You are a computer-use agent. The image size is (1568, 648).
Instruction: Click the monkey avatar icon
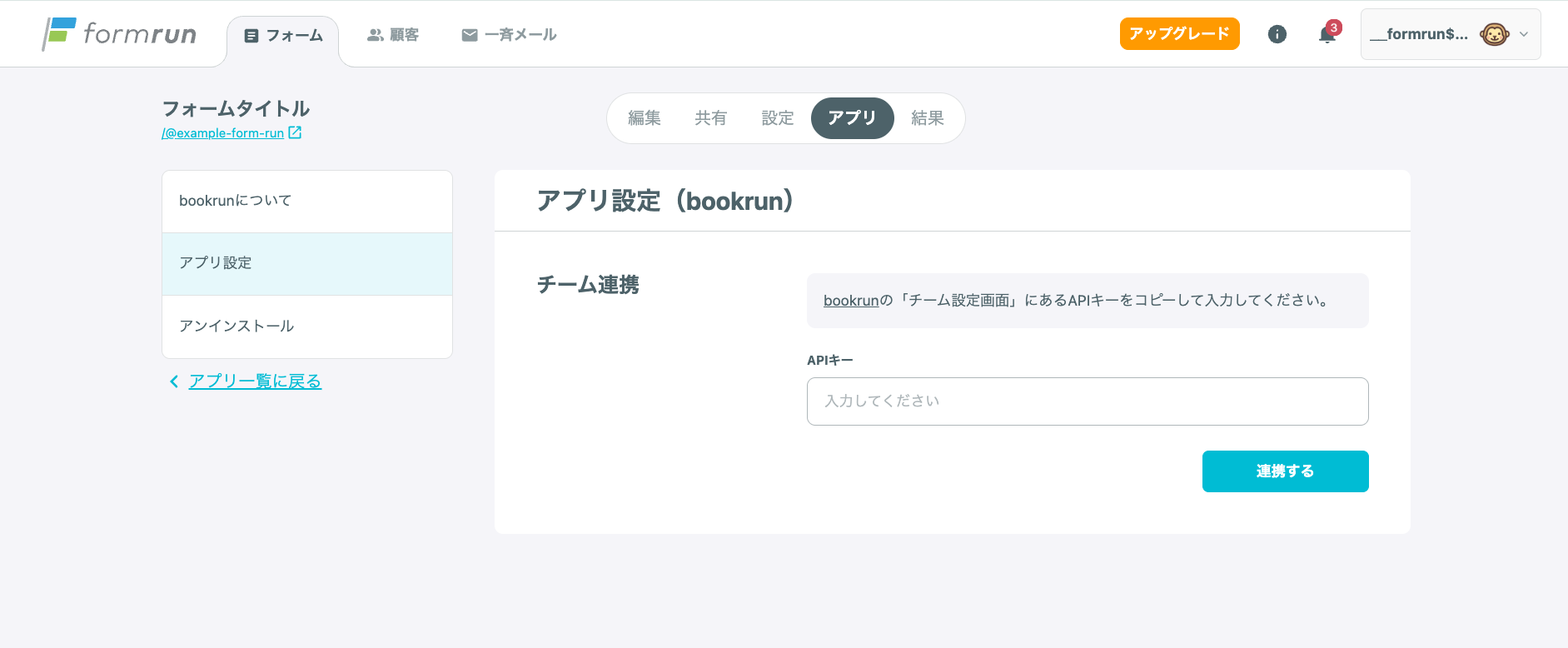click(1494, 34)
